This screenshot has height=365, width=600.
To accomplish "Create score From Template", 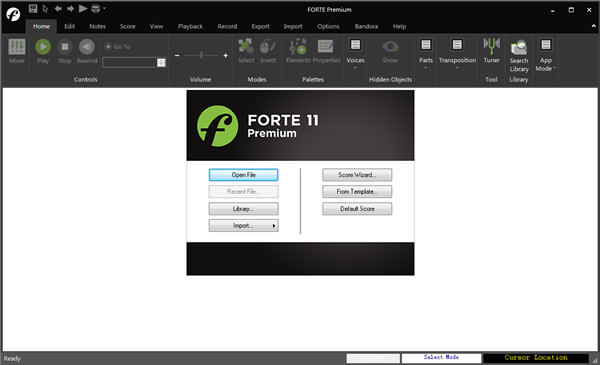I will [x=357, y=192].
